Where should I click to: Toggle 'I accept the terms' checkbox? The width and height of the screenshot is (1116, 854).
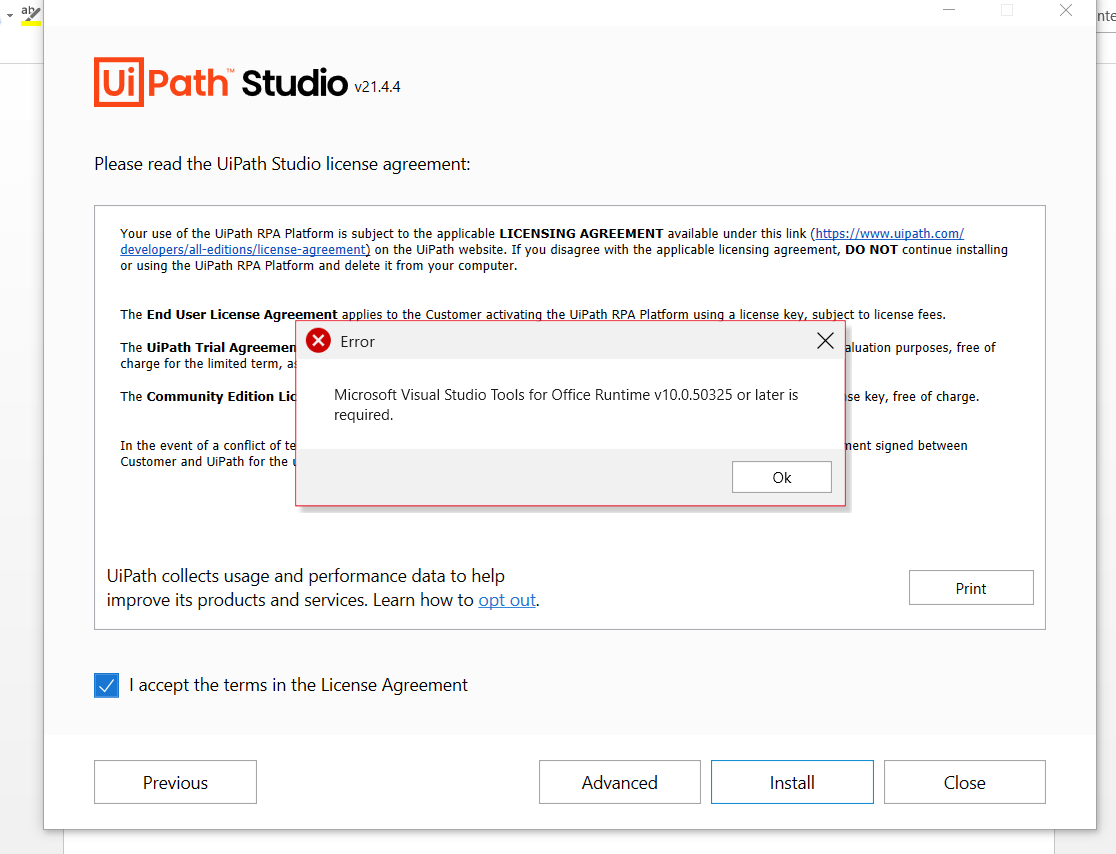pyautogui.click(x=106, y=685)
